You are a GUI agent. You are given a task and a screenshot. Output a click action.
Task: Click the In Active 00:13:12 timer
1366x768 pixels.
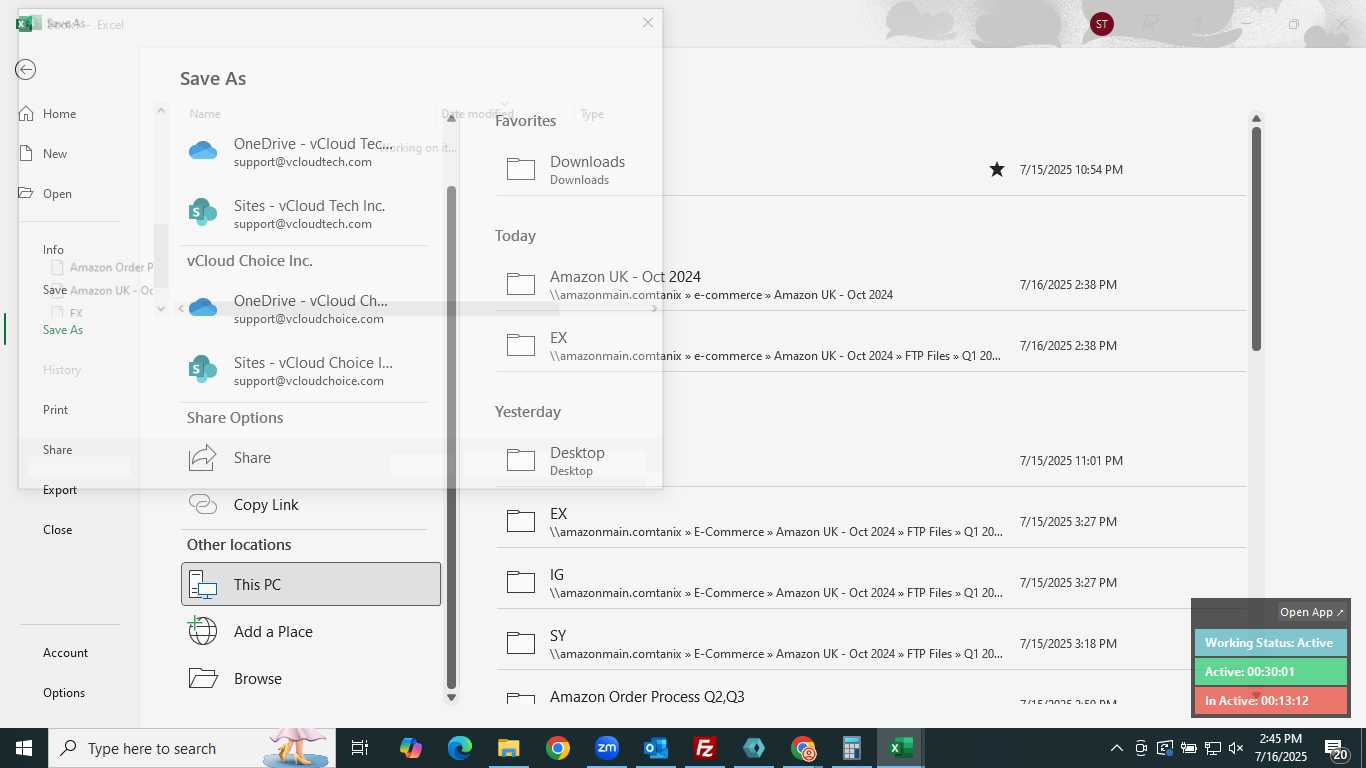pyautogui.click(x=1270, y=701)
